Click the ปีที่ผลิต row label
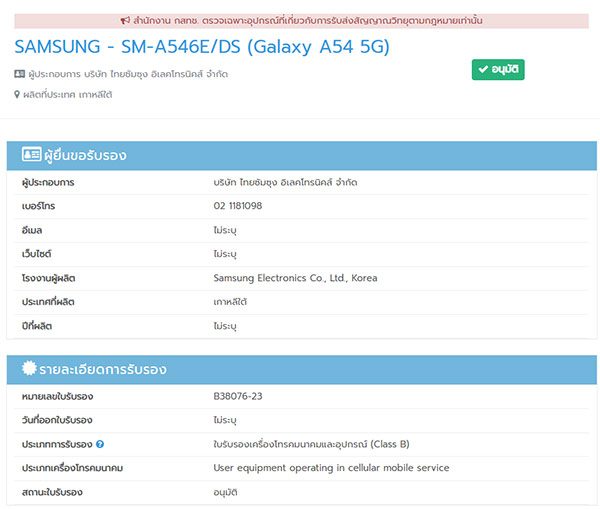 tap(37, 326)
